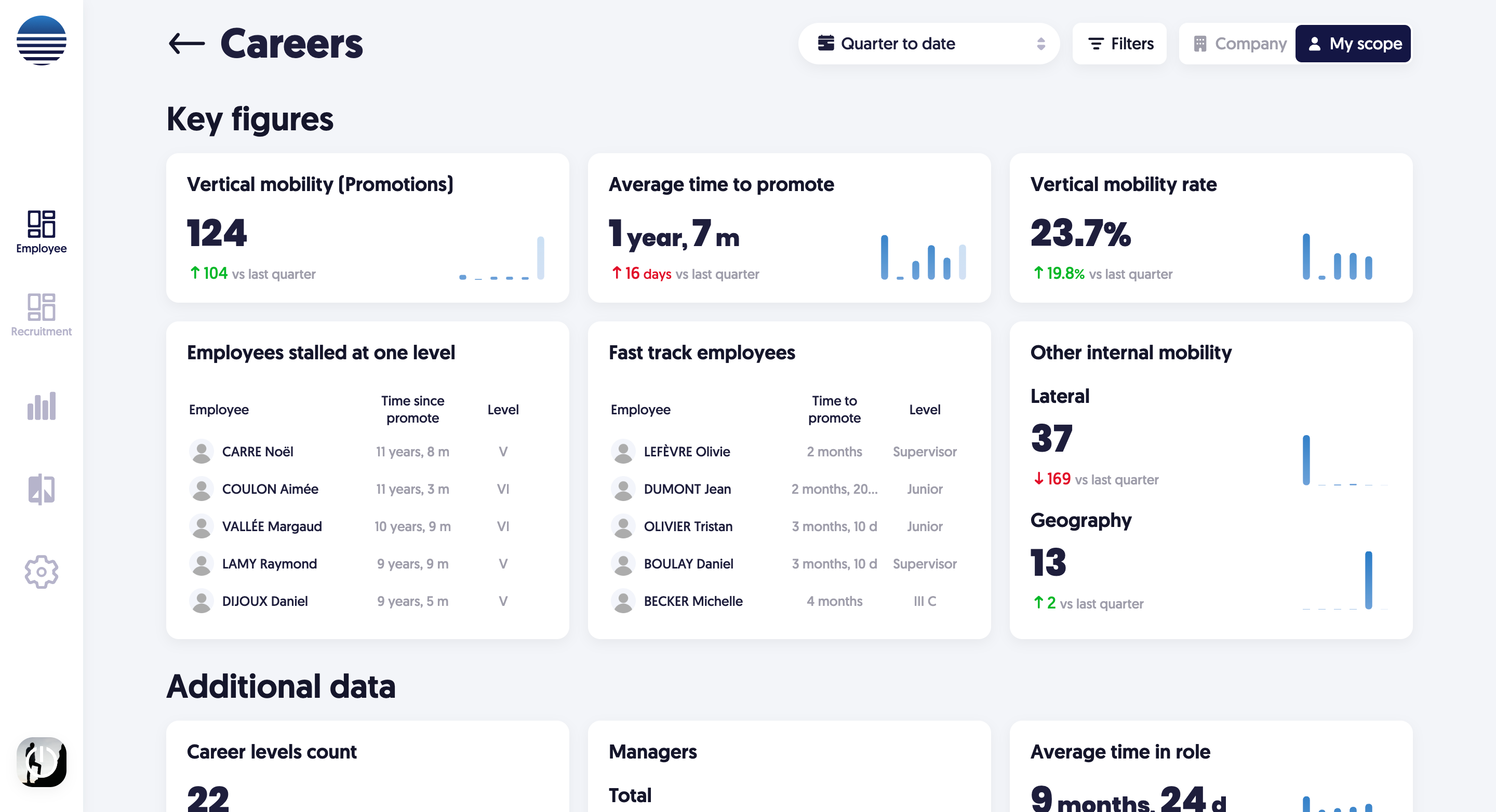The height and width of the screenshot is (812, 1496).
Task: Open the Filters panel
Action: point(1120,44)
